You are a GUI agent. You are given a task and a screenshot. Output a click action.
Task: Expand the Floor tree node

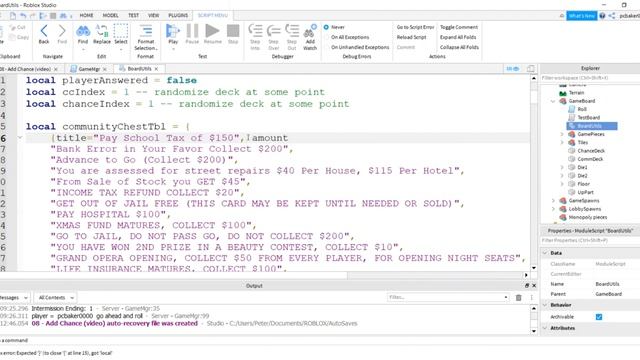click(562, 184)
